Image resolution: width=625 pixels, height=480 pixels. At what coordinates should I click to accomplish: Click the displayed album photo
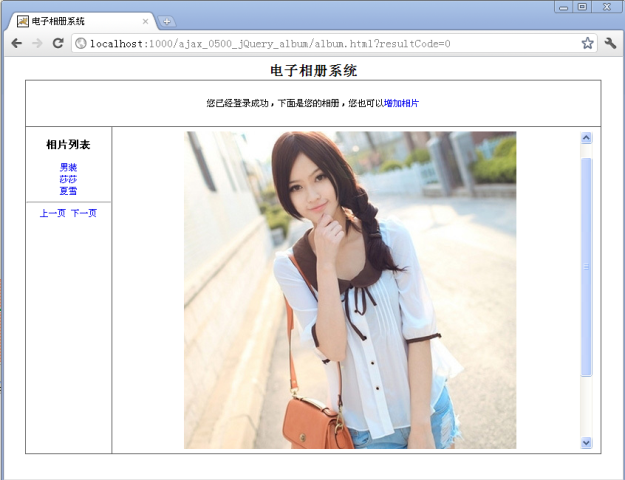pos(350,290)
